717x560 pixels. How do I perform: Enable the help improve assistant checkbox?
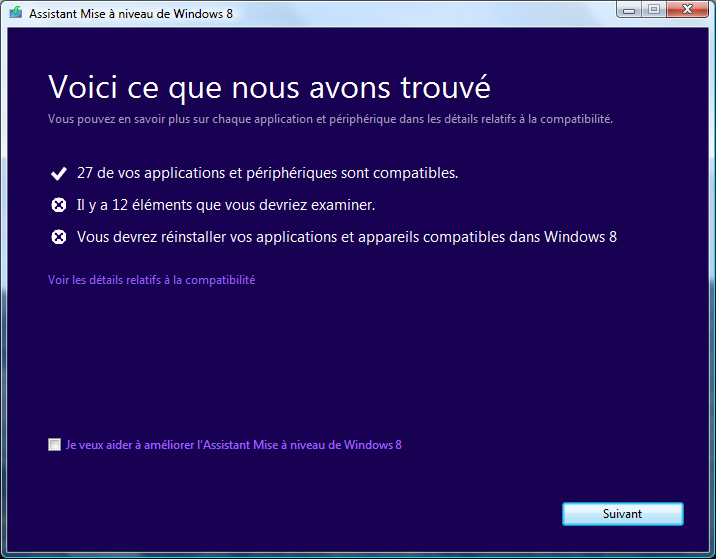54,444
